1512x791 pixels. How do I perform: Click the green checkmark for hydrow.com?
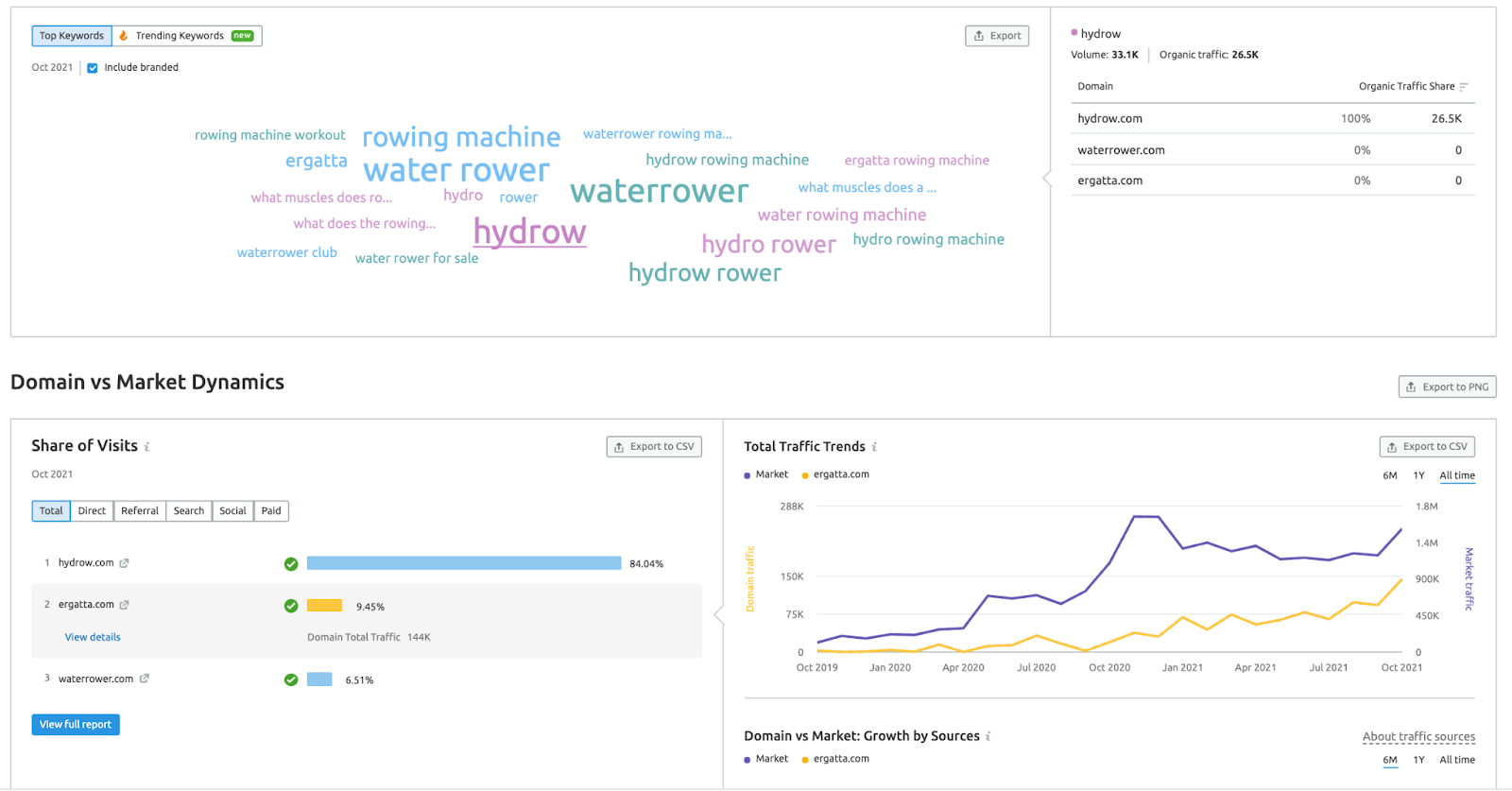pyautogui.click(x=291, y=564)
